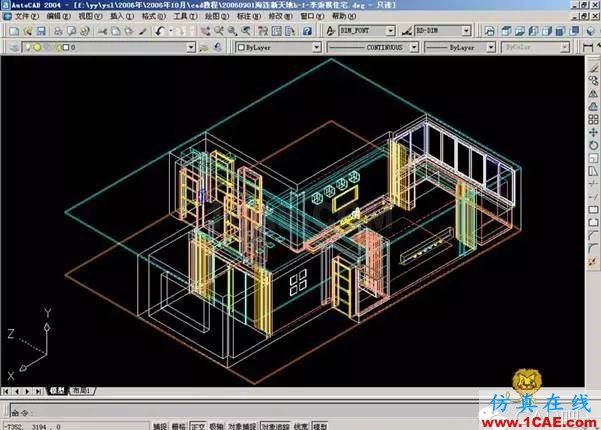
Task: Click the Zoom Previous icon
Action: click(246, 31)
